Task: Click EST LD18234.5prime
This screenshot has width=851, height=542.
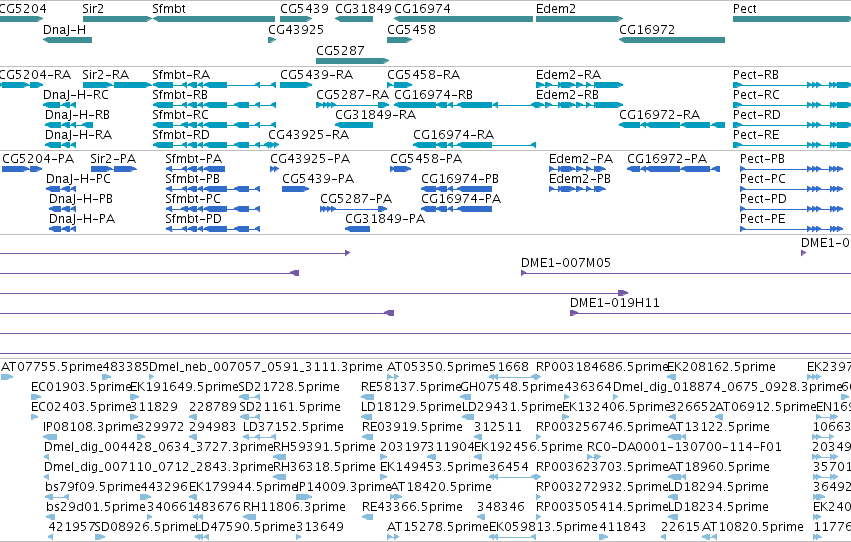Action: tap(718, 508)
